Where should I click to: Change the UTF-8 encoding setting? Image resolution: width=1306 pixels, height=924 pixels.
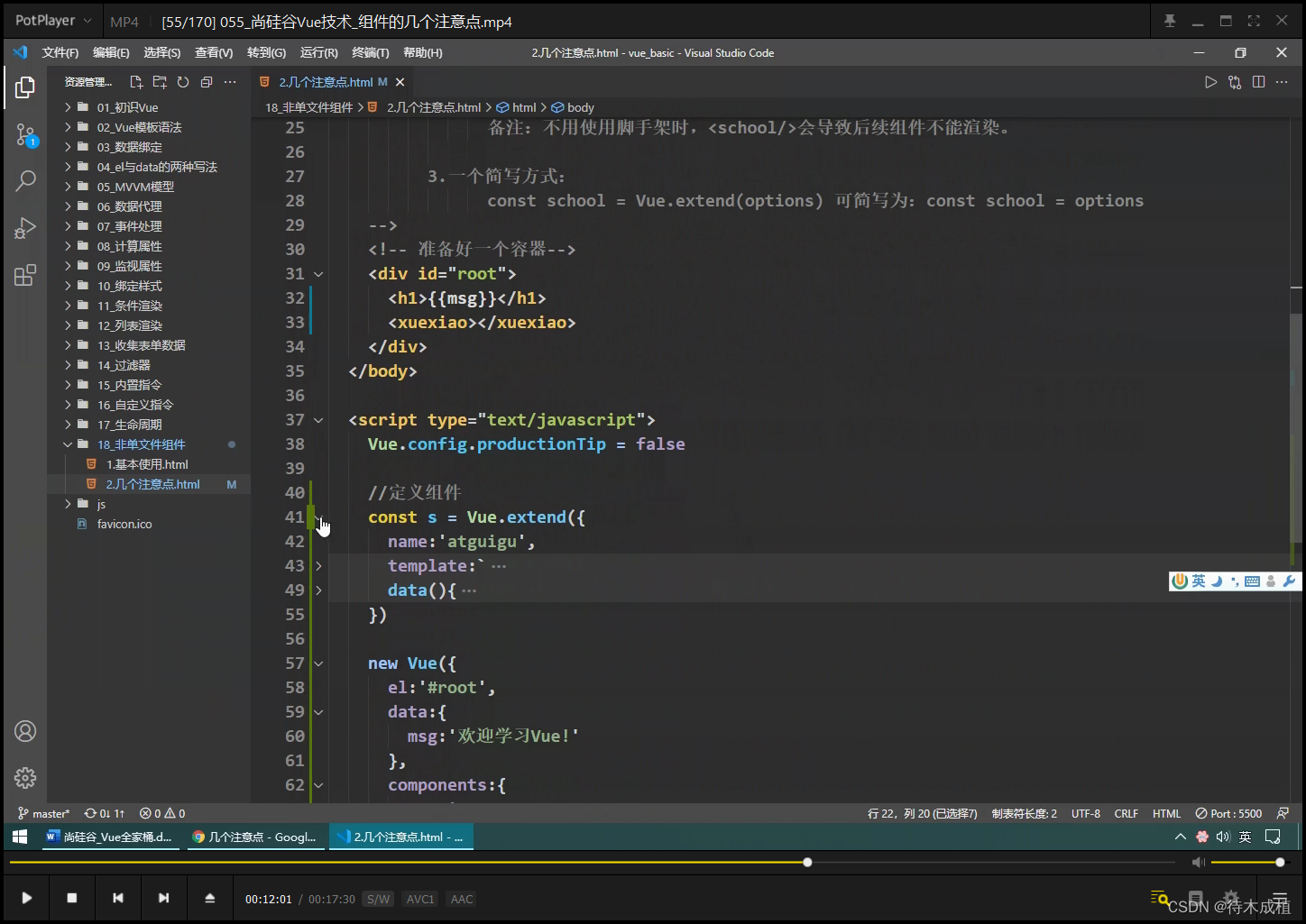1086,813
